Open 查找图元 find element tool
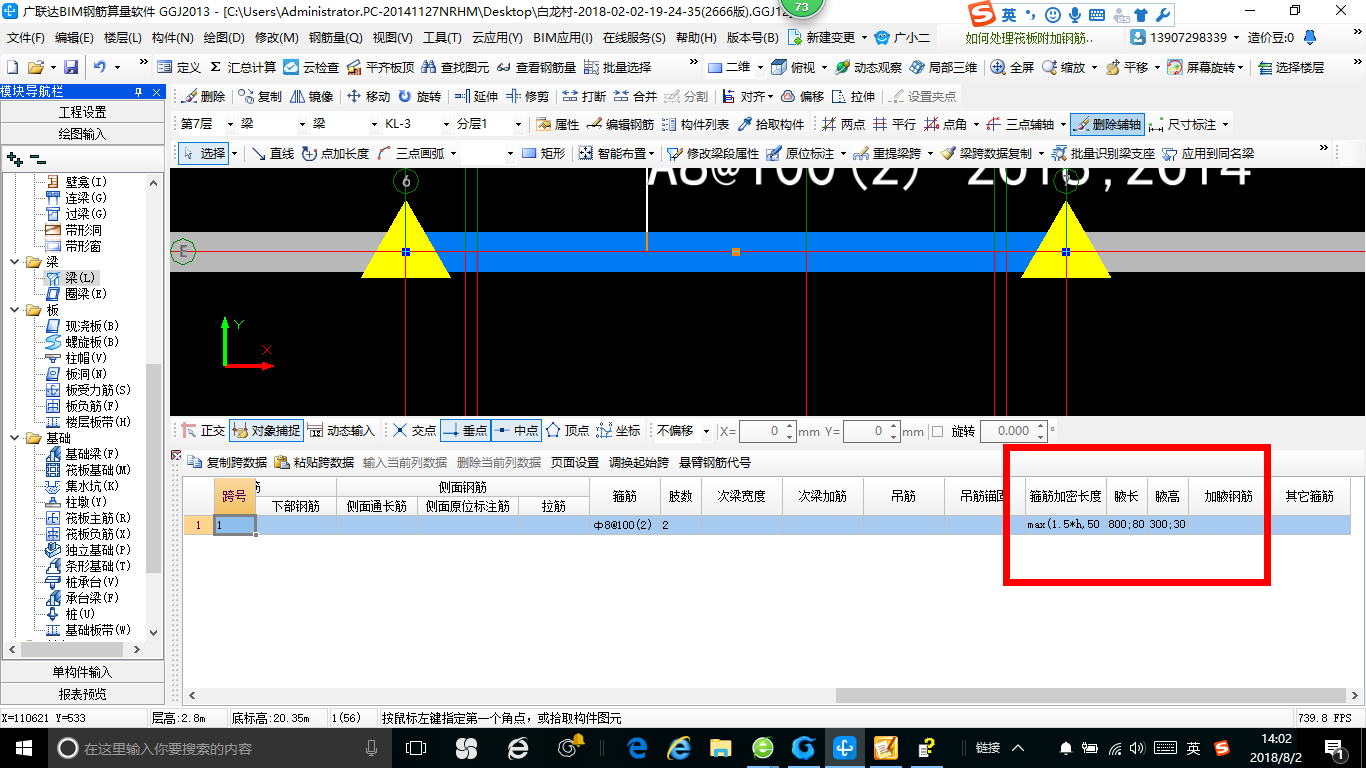Image resolution: width=1366 pixels, height=768 pixels. tap(456, 67)
